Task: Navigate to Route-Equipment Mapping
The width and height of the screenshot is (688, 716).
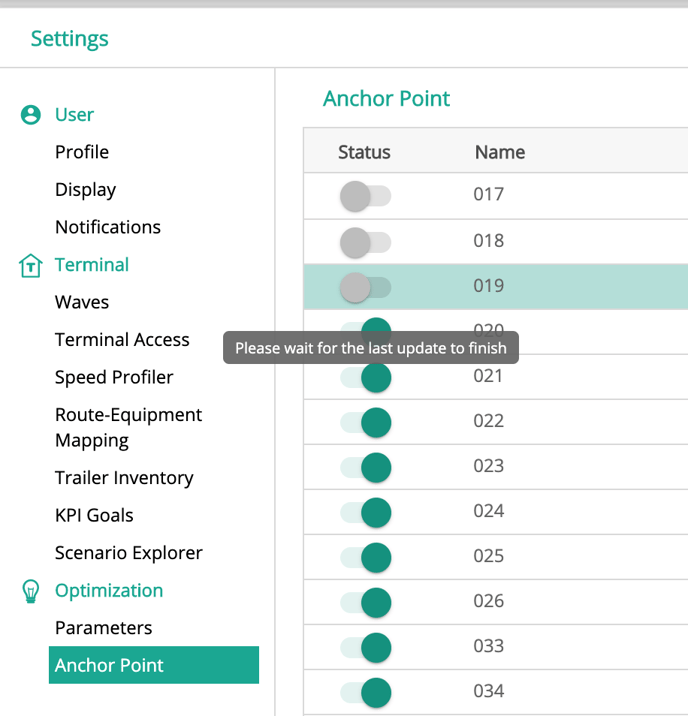Action: tap(128, 427)
